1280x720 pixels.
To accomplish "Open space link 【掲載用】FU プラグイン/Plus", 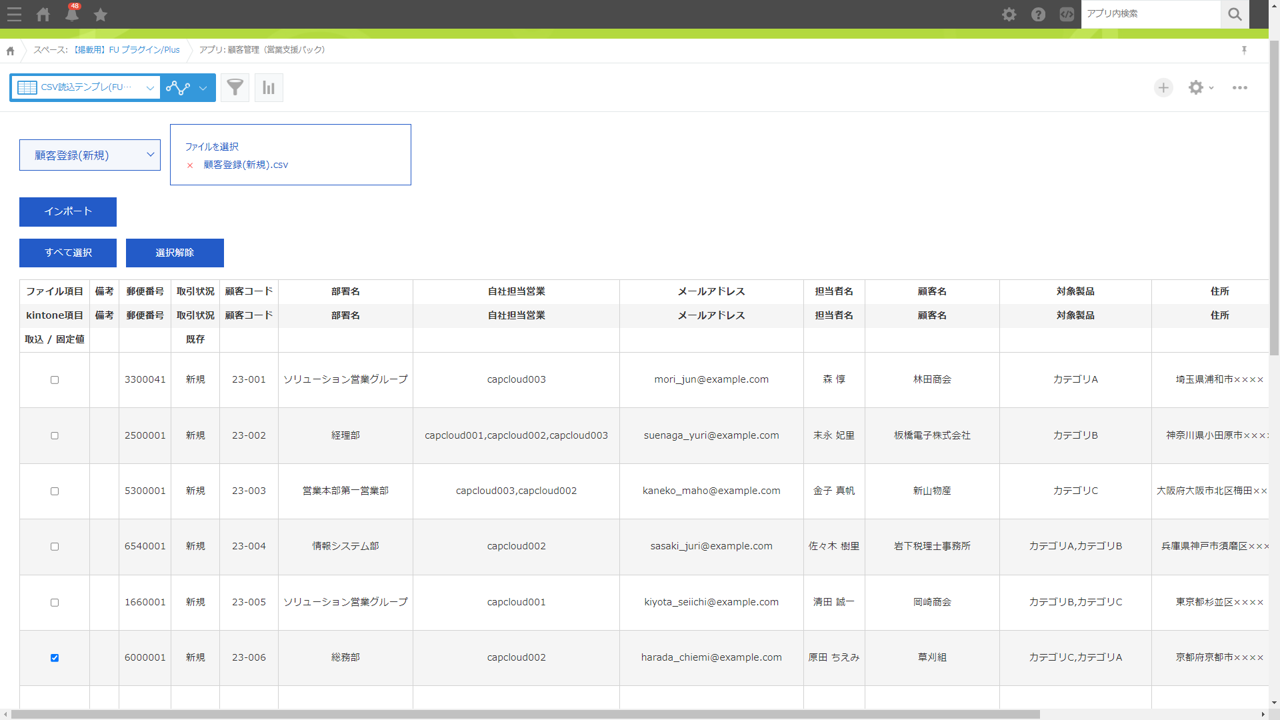I will [125, 50].
